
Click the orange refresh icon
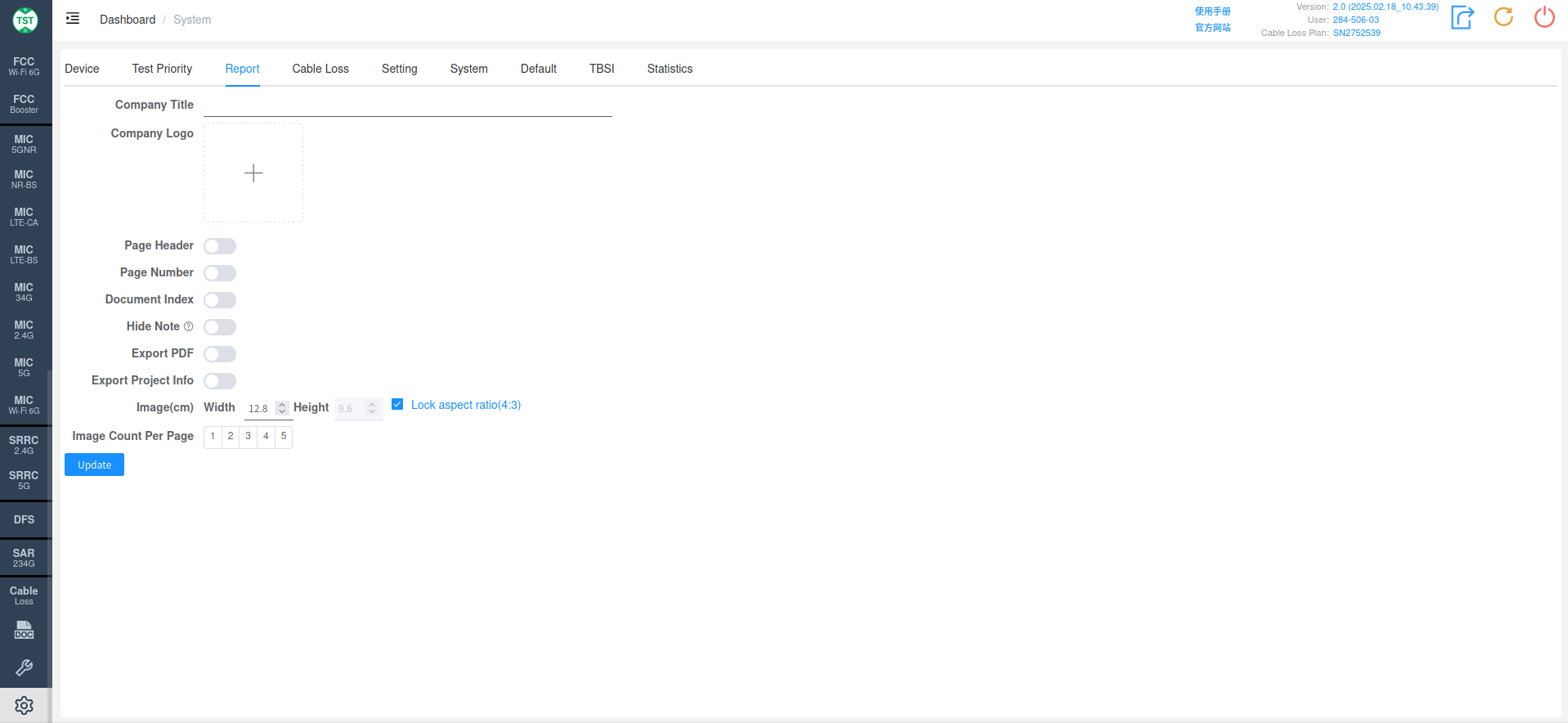1503,17
